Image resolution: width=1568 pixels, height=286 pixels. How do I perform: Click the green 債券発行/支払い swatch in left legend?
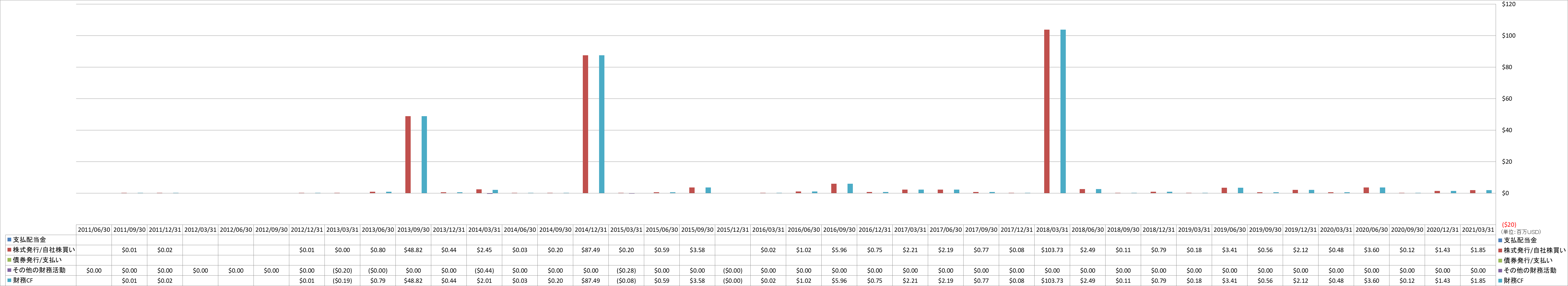(x=9, y=260)
